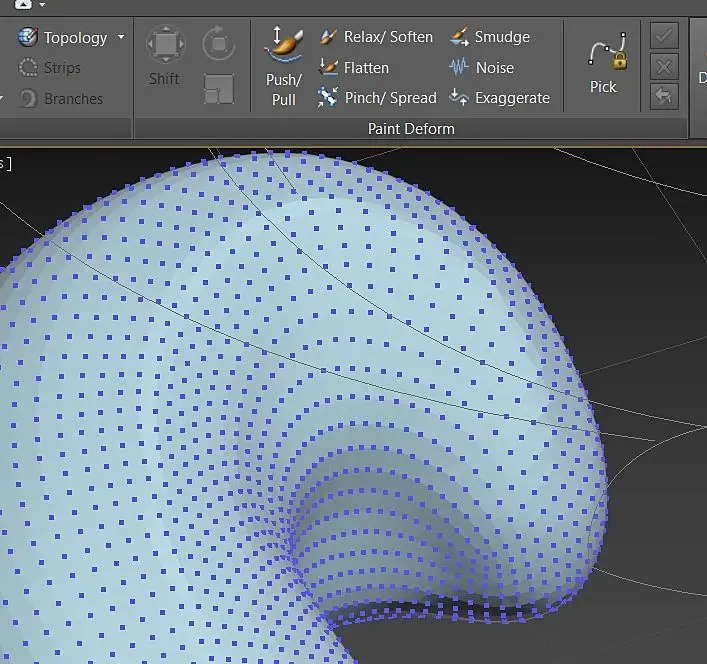This screenshot has height=664, width=707.
Task: Select the Smudge deform tool
Action: click(x=489, y=37)
